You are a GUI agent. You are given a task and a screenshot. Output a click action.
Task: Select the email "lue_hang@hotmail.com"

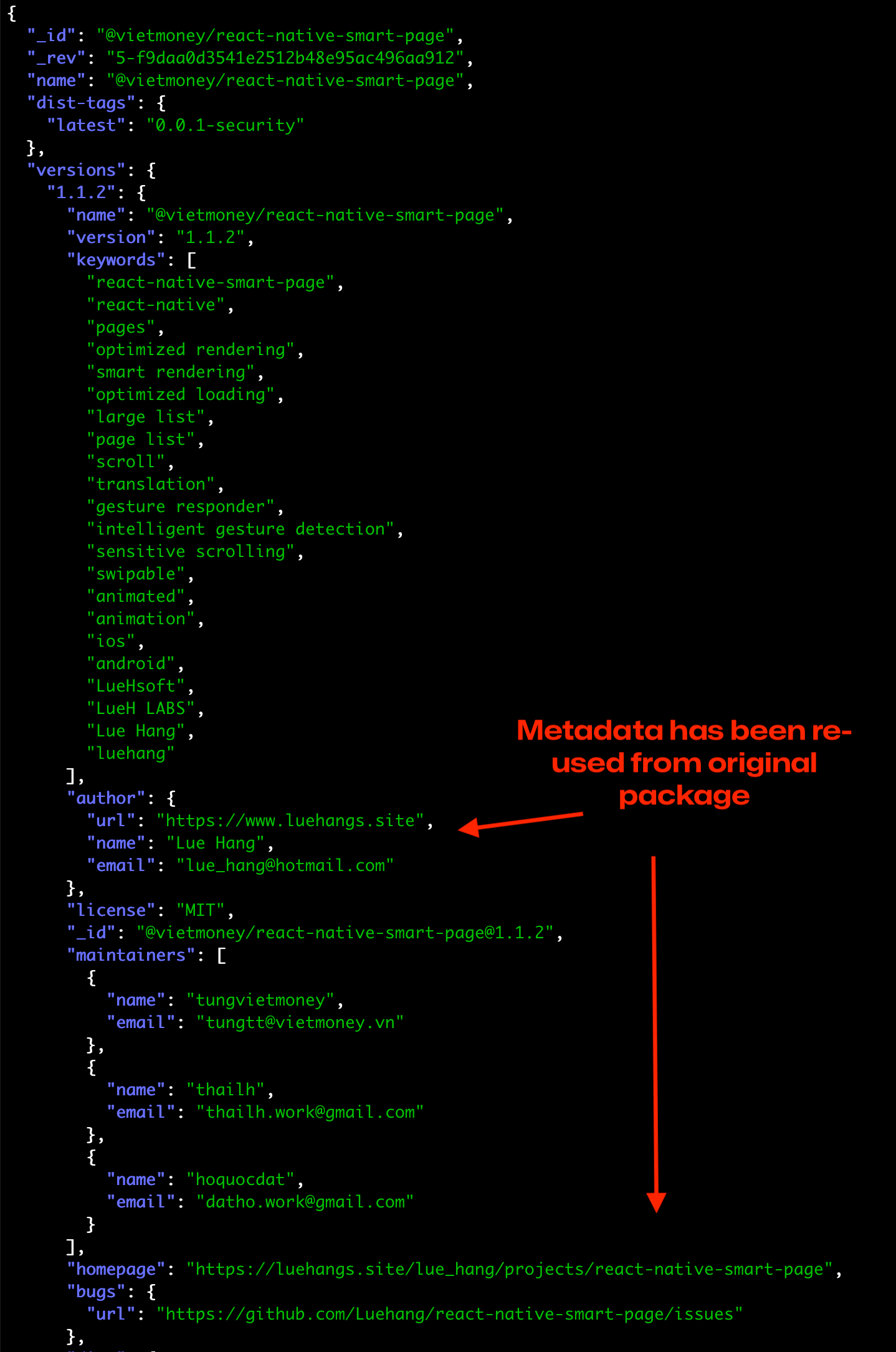(285, 865)
